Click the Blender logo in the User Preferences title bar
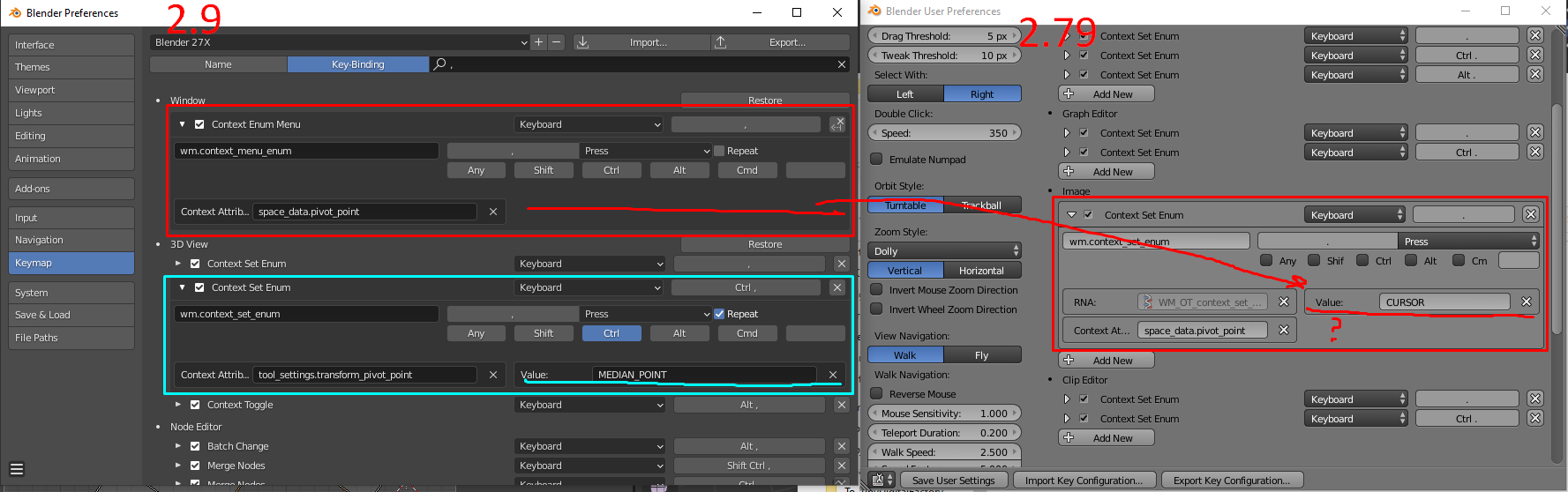Screen dimensions: 1568x492 coord(874,11)
